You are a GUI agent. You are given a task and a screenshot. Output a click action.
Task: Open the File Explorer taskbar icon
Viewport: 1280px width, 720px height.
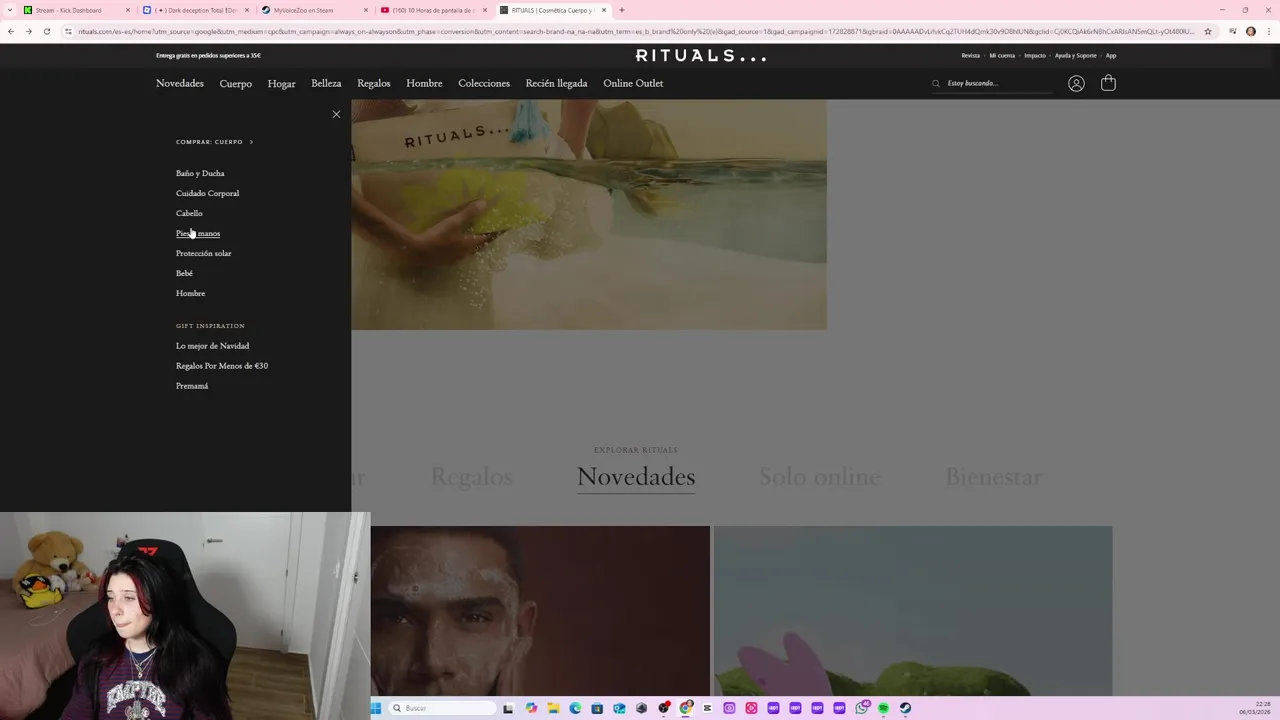tap(554, 708)
